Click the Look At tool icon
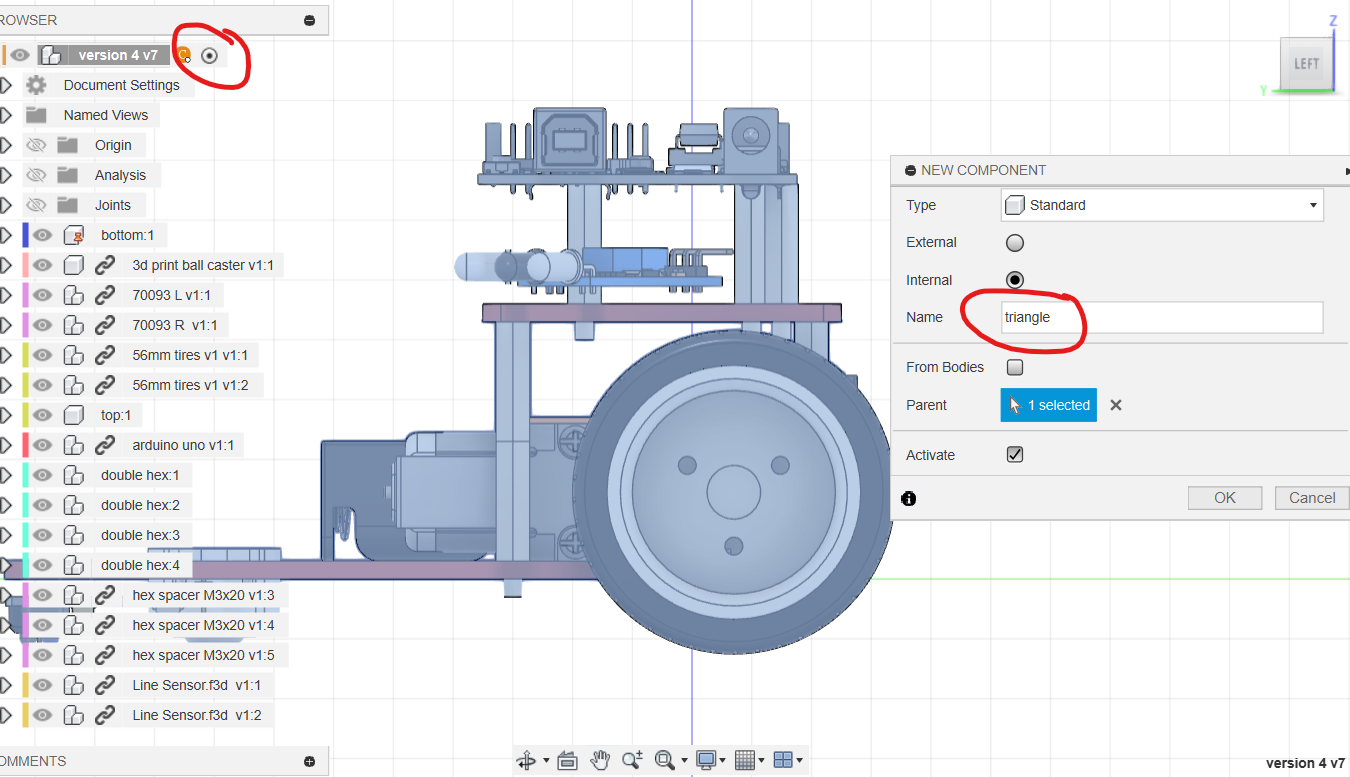 click(x=567, y=761)
